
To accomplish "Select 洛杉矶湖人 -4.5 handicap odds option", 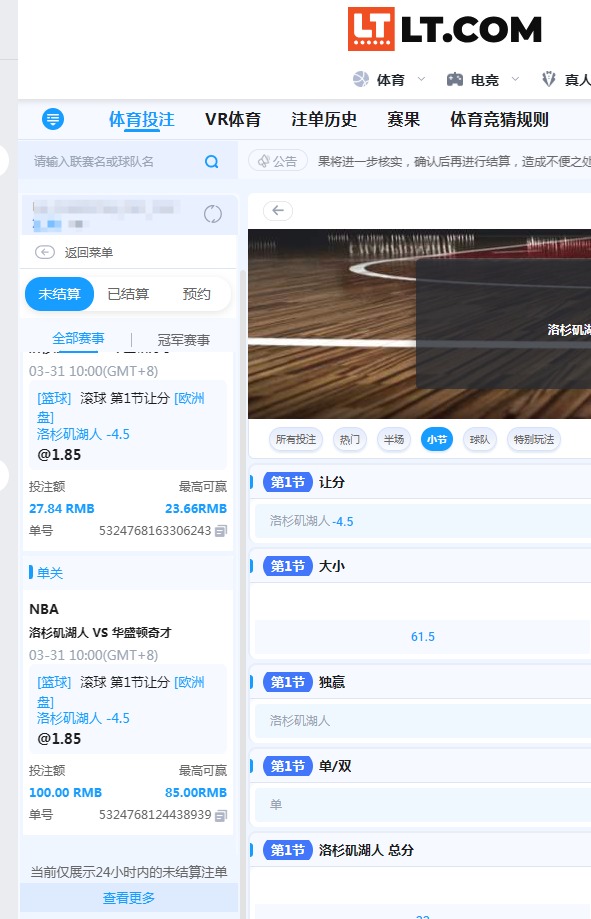I will (423, 521).
